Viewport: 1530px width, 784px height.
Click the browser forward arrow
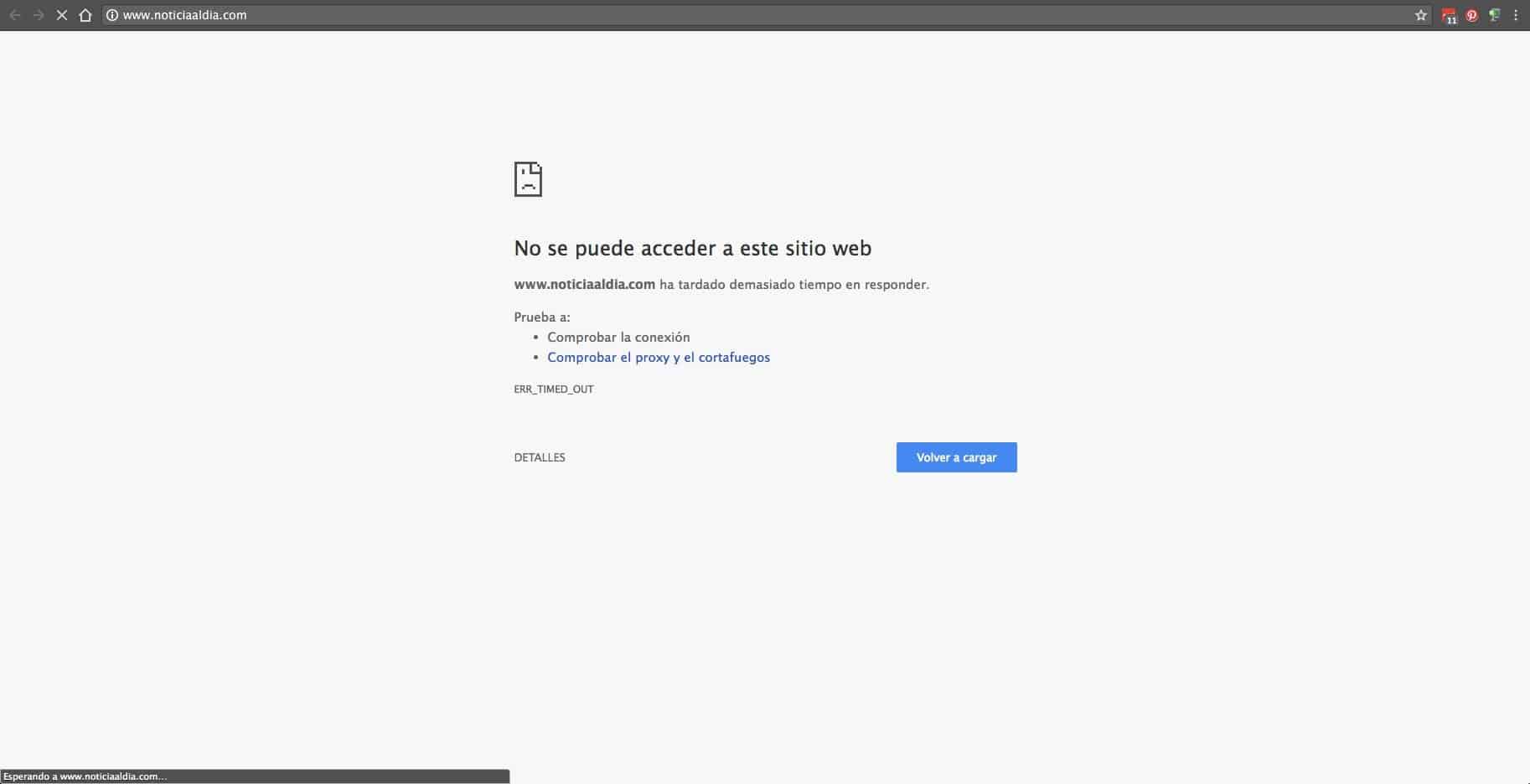38,15
